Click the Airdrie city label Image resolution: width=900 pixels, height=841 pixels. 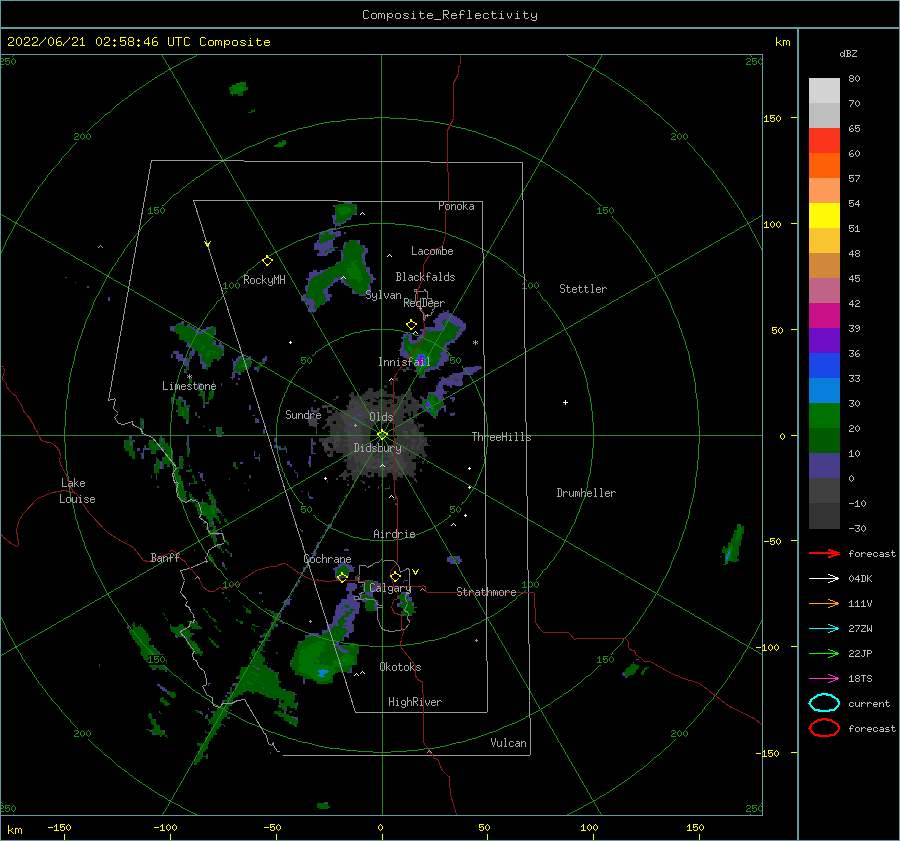pos(394,534)
